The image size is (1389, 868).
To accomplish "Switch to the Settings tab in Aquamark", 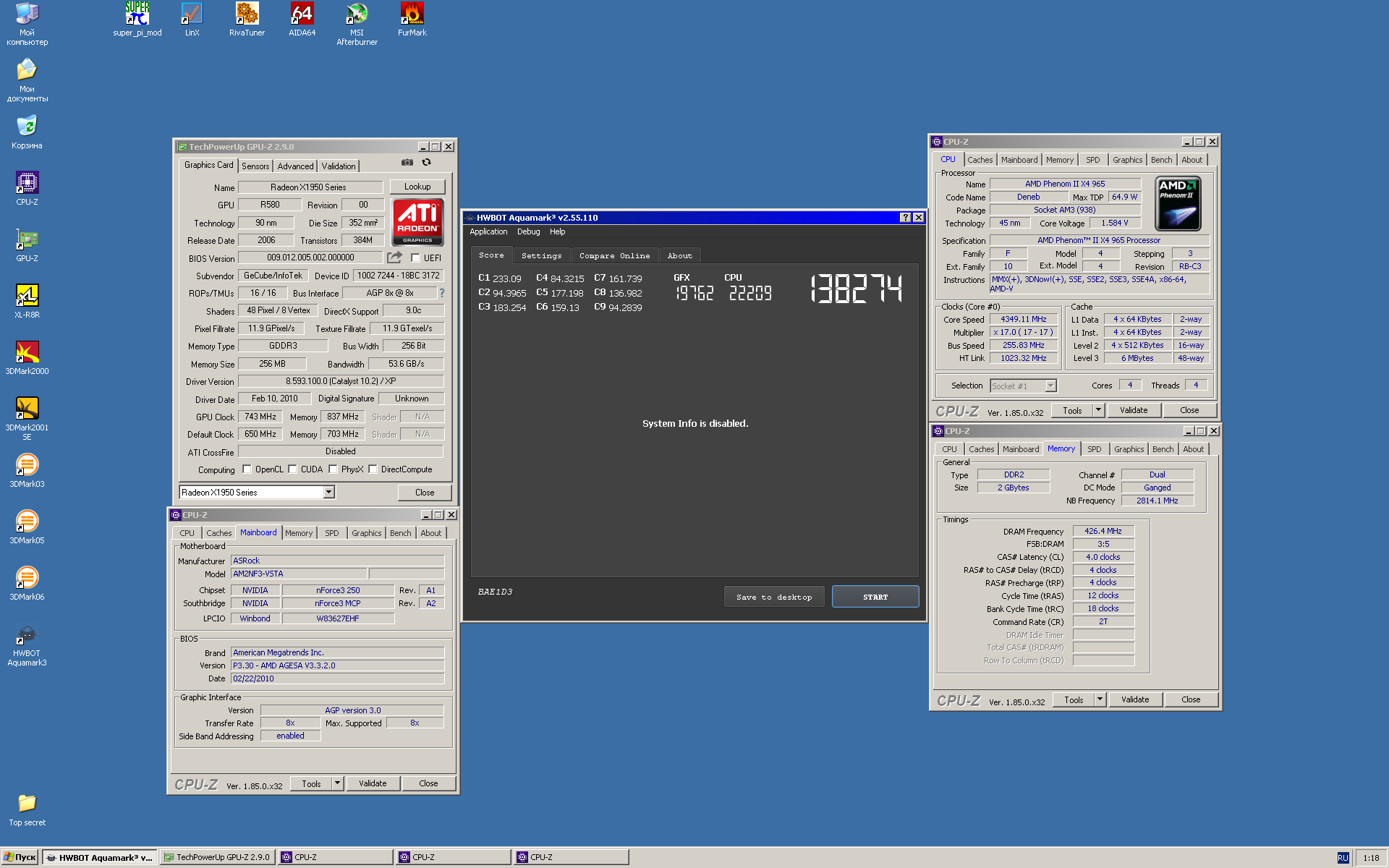I will coord(541,255).
